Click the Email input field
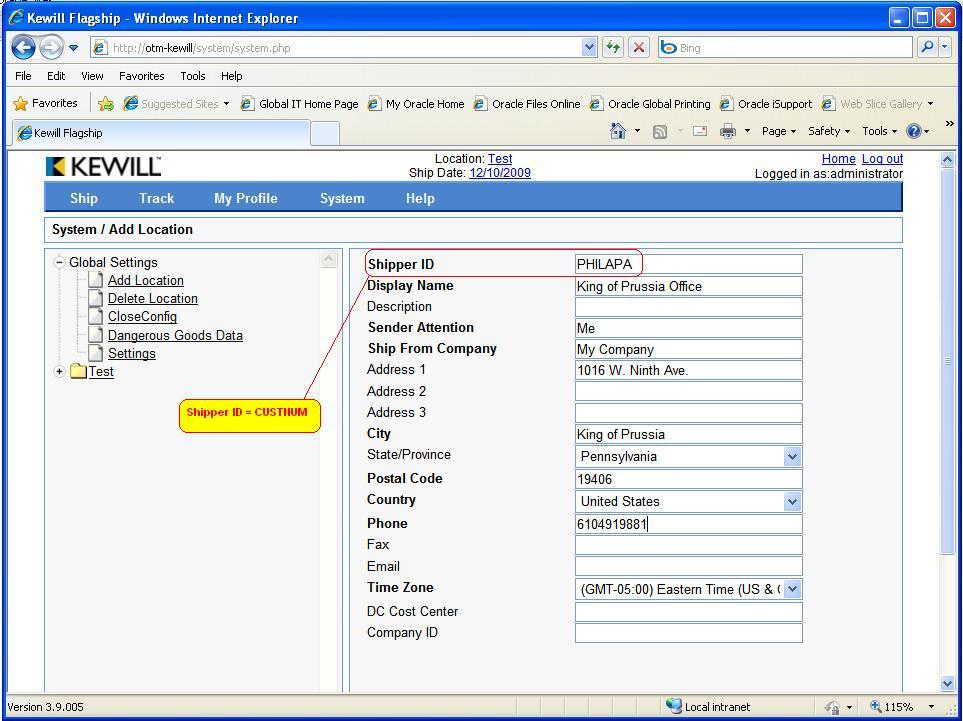Image resolution: width=963 pixels, height=721 pixels. (x=688, y=566)
